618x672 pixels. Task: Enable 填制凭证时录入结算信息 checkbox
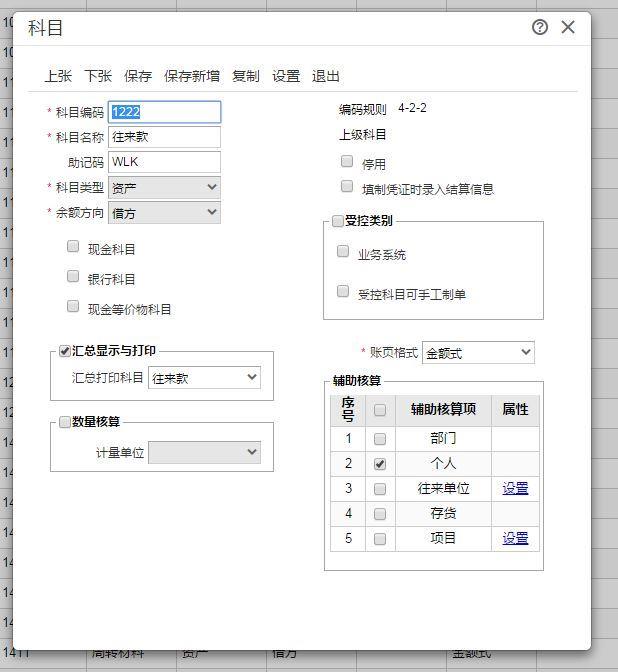coord(347,186)
